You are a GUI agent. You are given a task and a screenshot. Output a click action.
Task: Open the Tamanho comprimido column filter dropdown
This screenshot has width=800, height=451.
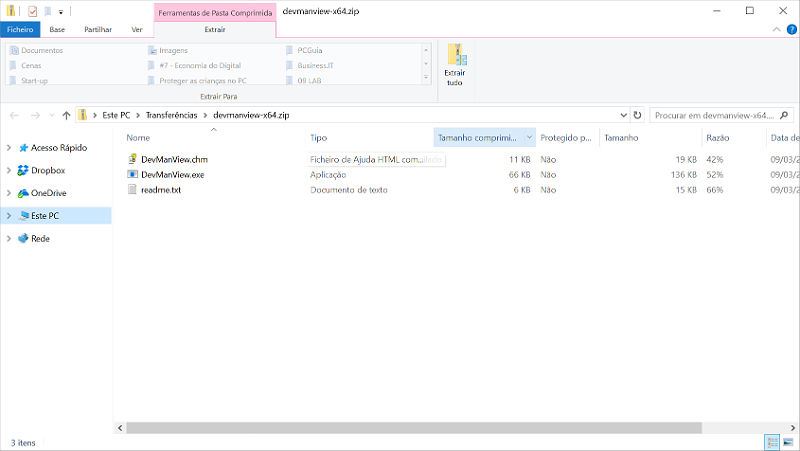click(530, 138)
